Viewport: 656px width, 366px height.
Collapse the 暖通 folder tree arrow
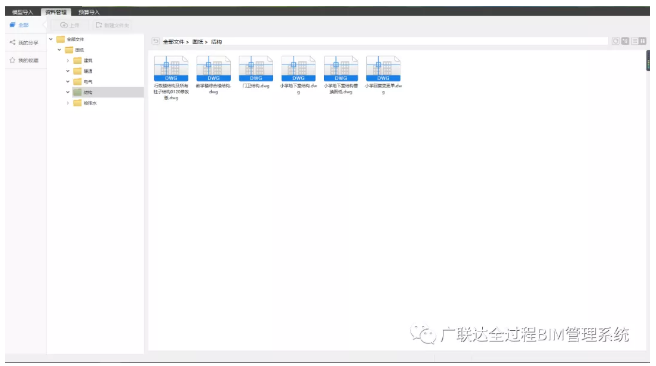coord(68,71)
